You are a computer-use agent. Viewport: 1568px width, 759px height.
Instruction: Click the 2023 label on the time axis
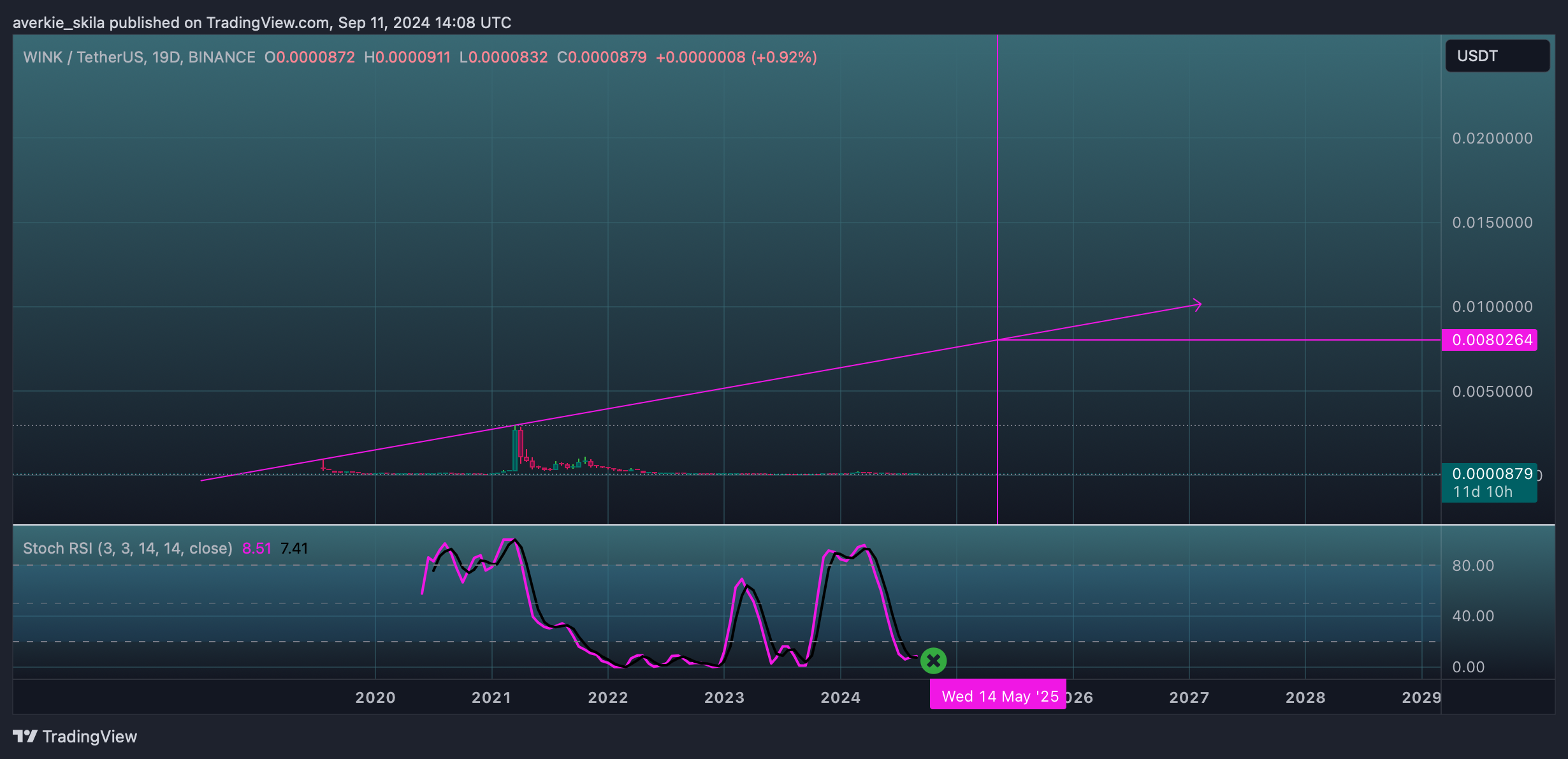coord(724,698)
